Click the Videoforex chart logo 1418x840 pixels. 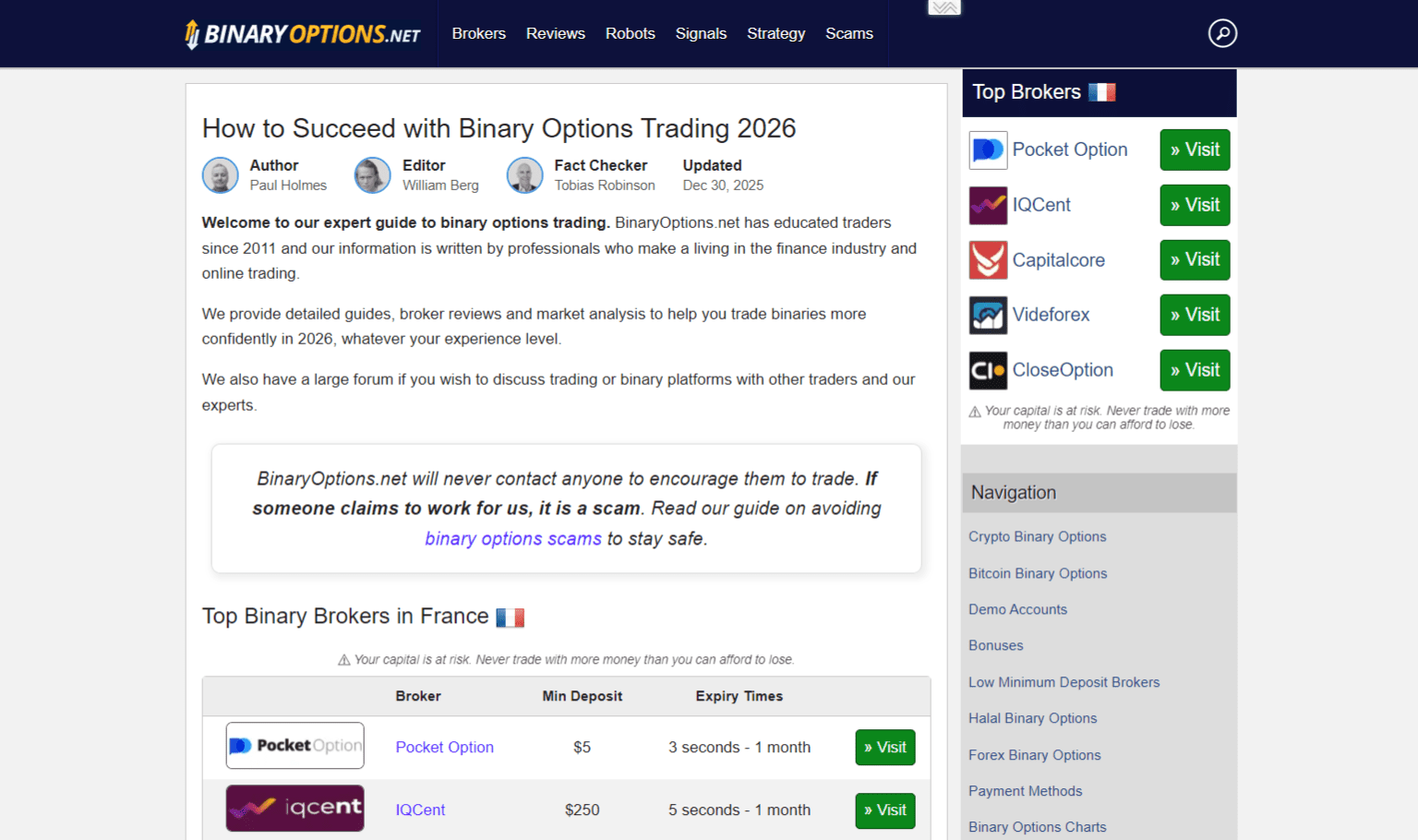pyautogui.click(x=987, y=315)
